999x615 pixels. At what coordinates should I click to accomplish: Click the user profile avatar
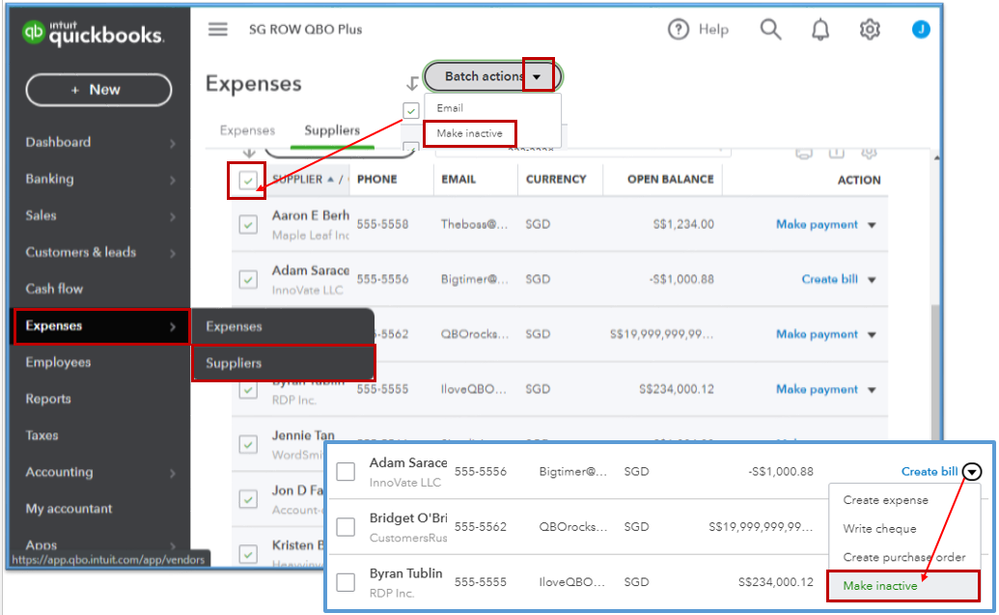pyautogui.click(x=920, y=30)
